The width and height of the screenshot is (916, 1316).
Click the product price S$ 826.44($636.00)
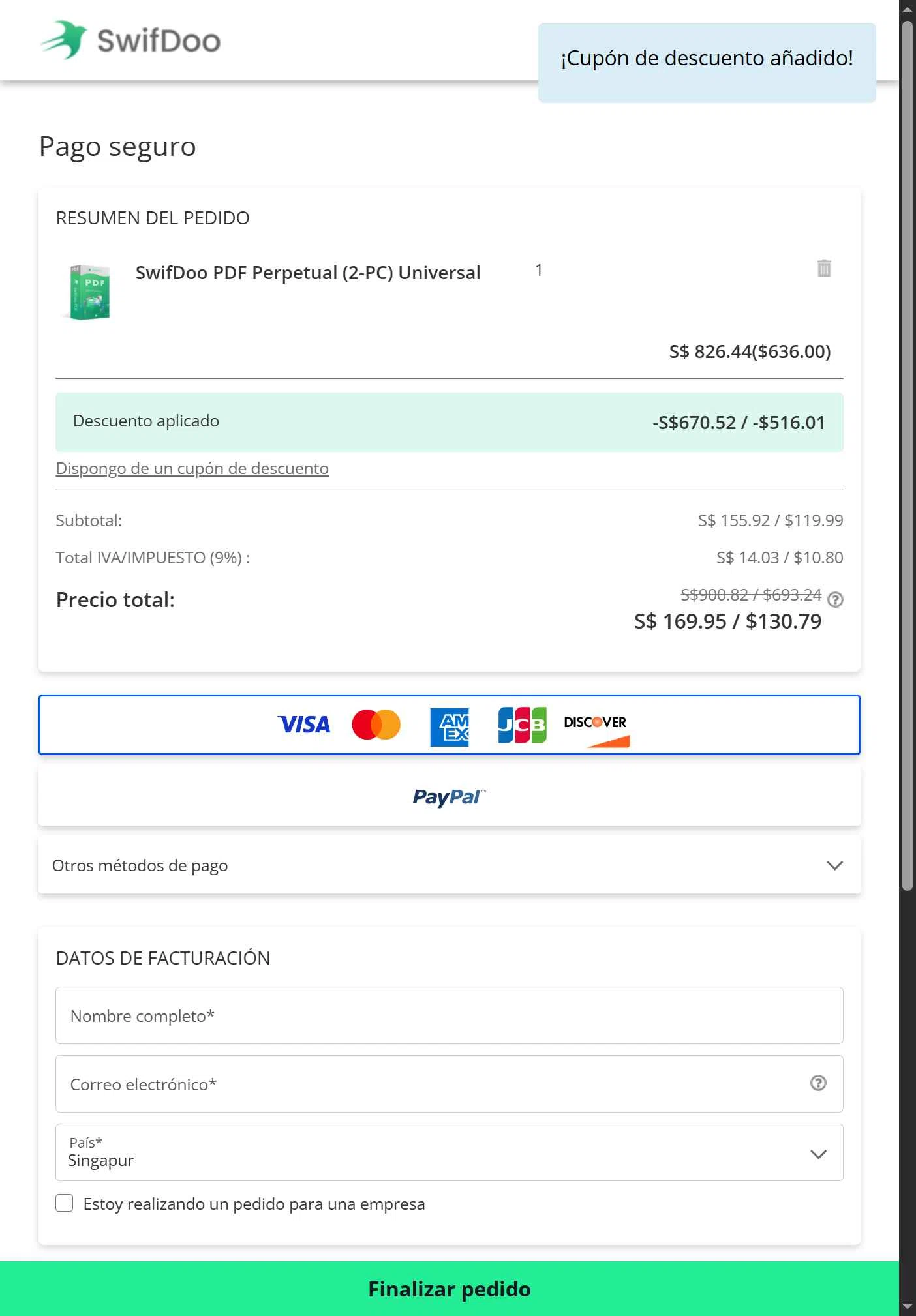[x=750, y=351]
